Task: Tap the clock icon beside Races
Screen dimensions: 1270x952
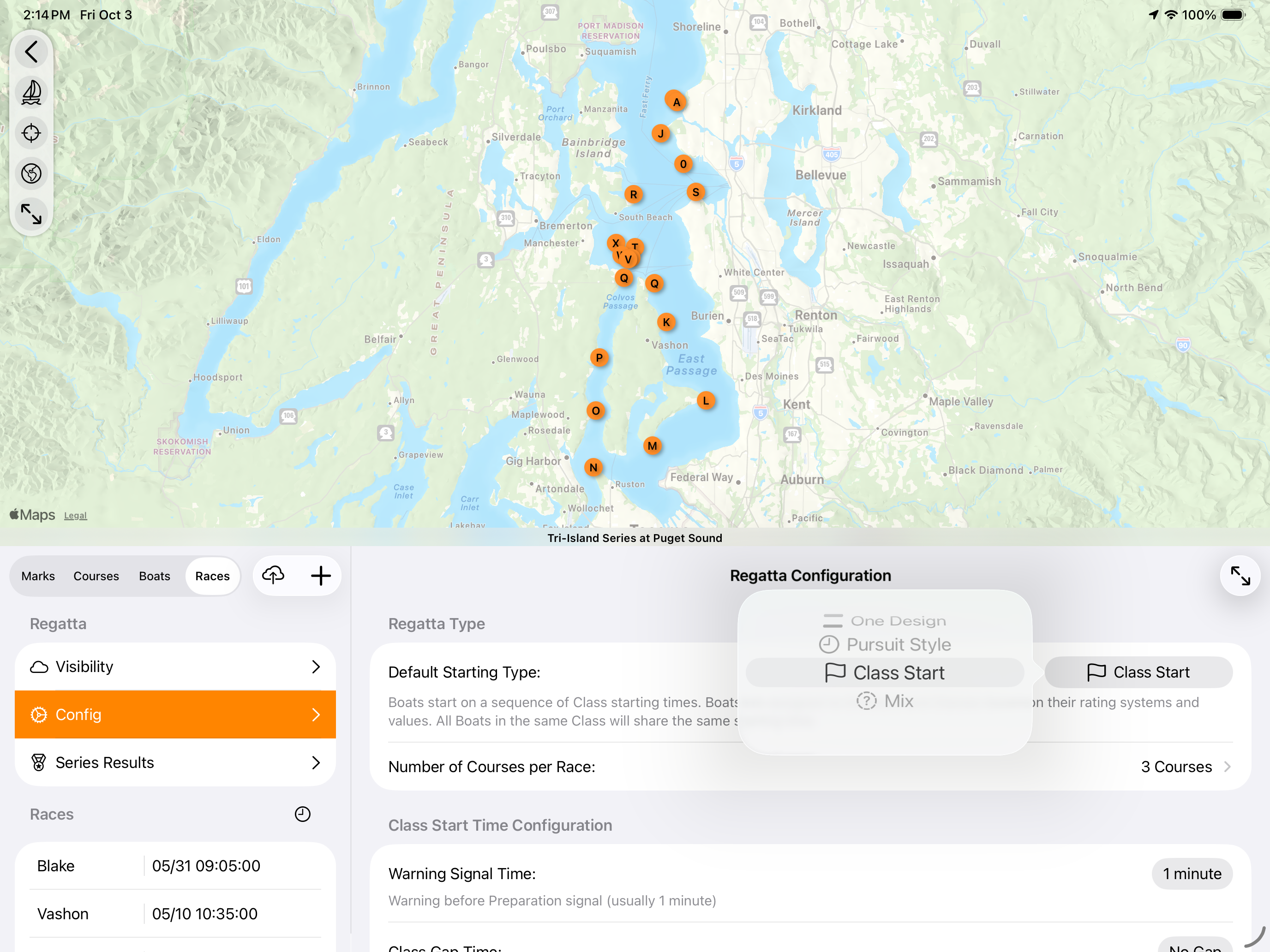Action: [303, 814]
